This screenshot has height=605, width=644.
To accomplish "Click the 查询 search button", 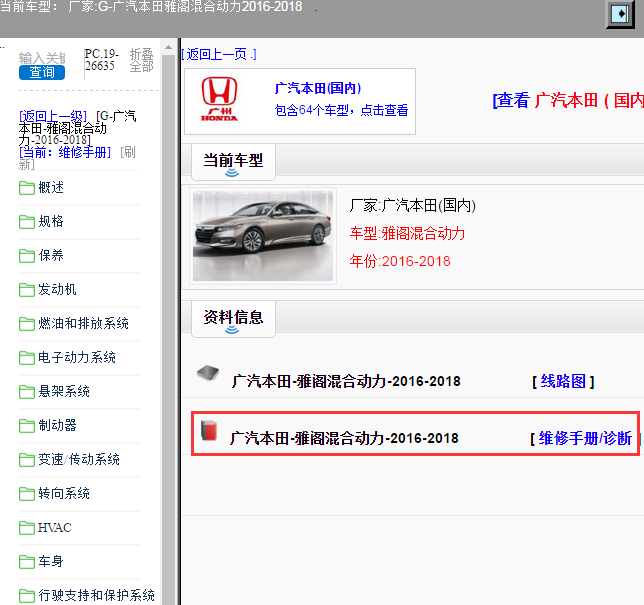I will pos(42,73).
